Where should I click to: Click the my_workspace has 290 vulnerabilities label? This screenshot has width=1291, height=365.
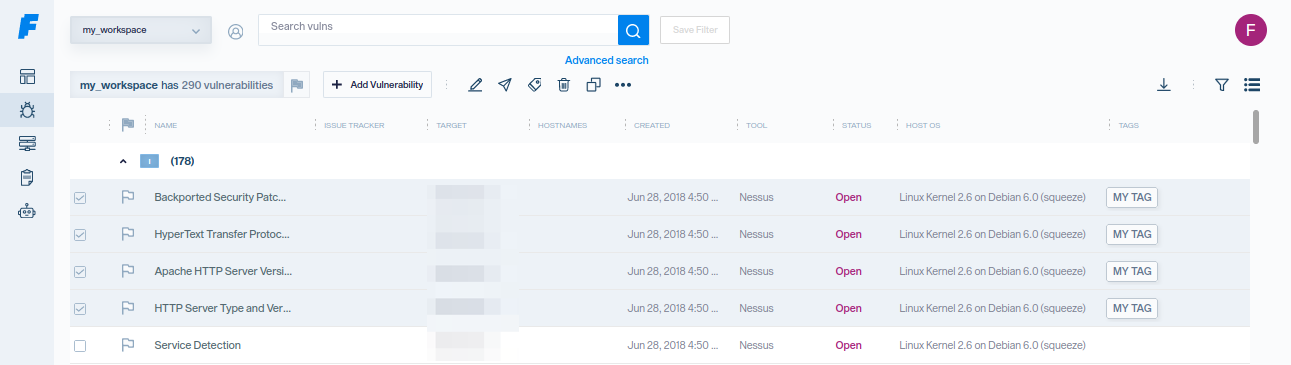(x=176, y=85)
